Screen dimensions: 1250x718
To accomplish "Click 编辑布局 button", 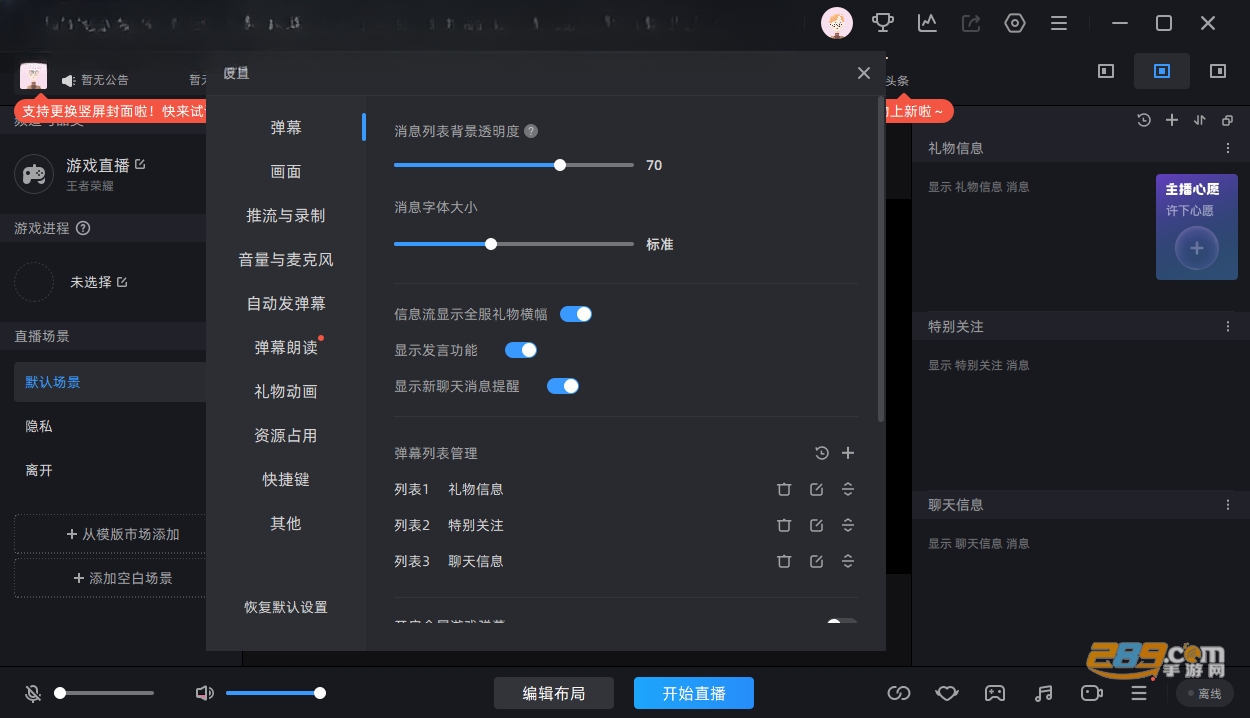I will pyautogui.click(x=554, y=693).
